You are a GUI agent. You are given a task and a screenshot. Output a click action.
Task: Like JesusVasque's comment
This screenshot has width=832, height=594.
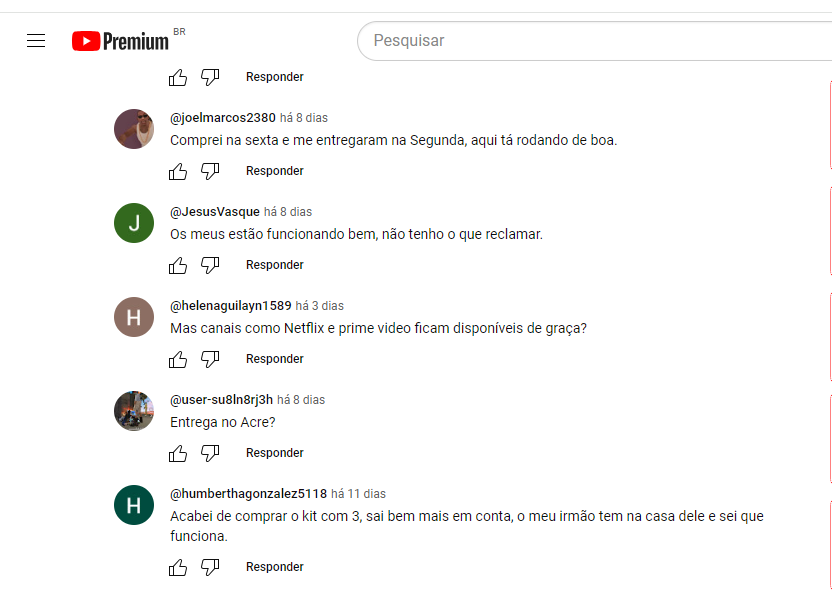tap(178, 265)
